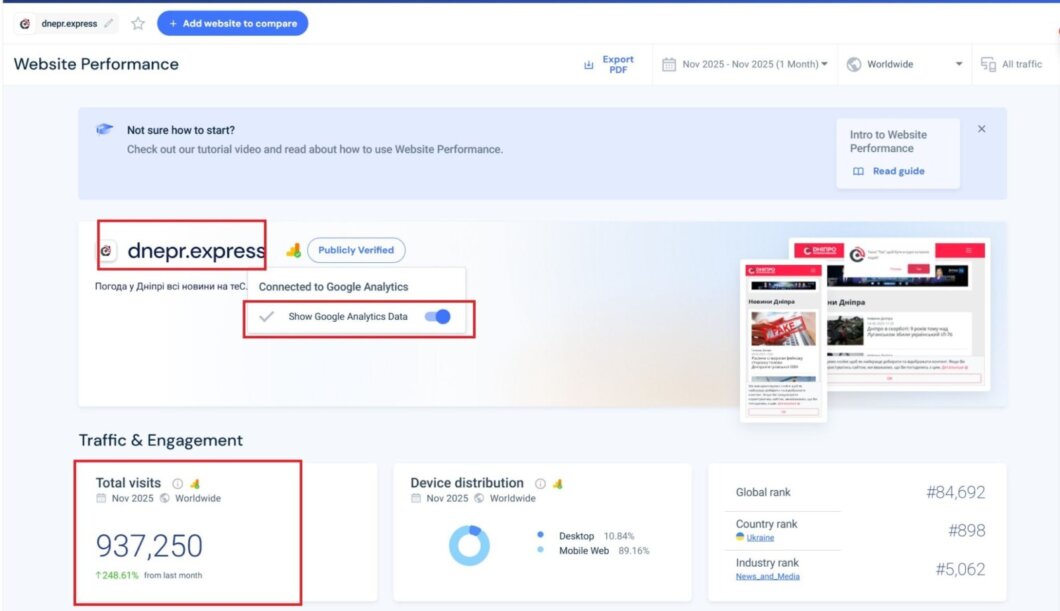Open the Nov 2025 date range dropdown
The height and width of the screenshot is (611, 1060).
click(x=745, y=64)
